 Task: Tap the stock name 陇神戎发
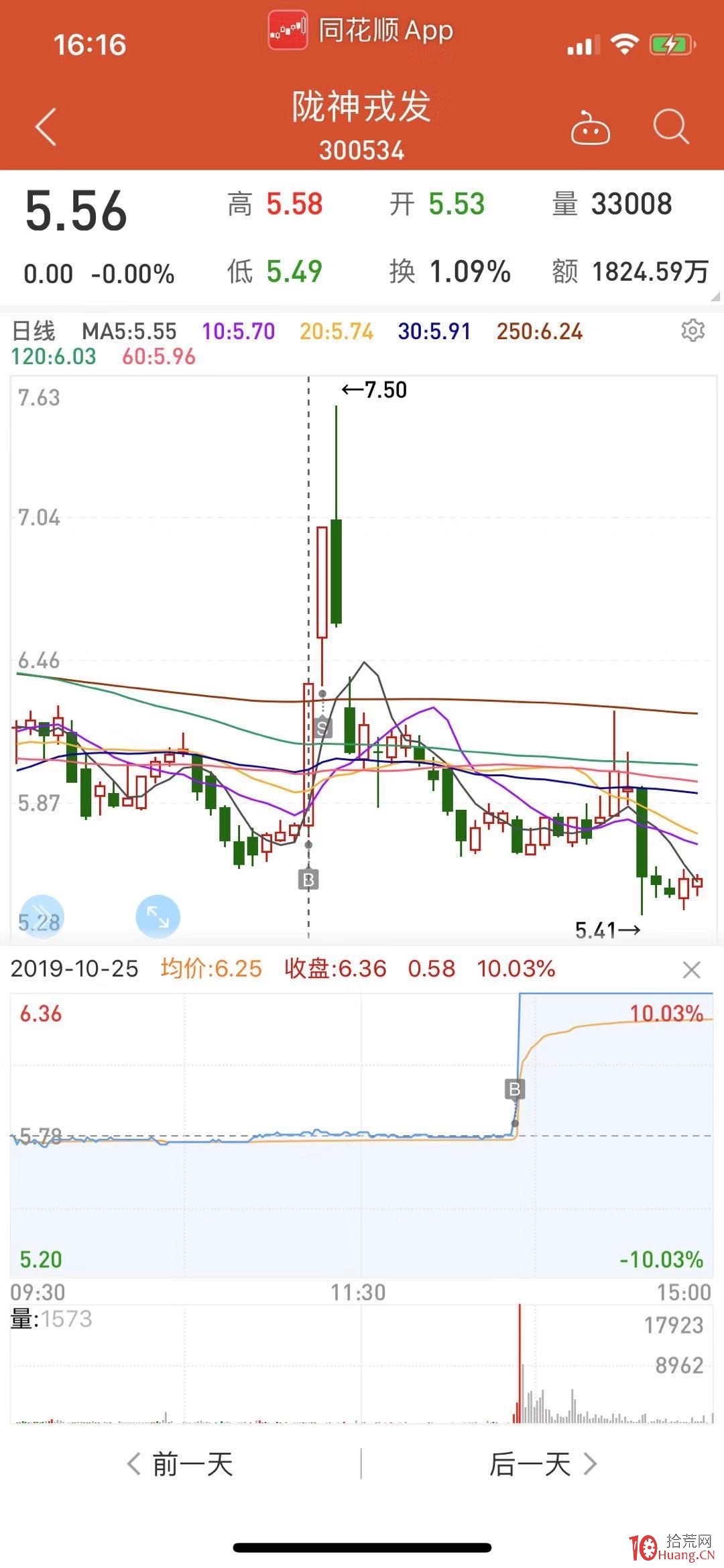coord(361,107)
